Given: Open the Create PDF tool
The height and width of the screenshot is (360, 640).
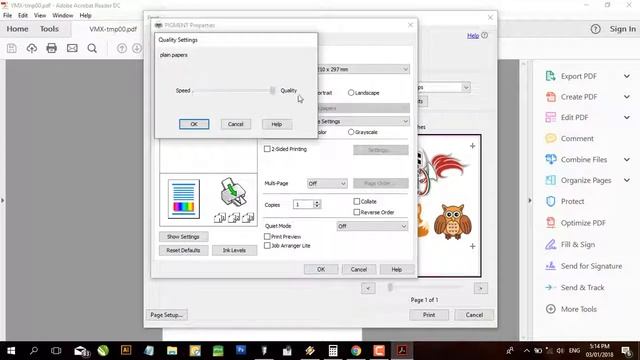Looking at the screenshot, I should click(578, 97).
